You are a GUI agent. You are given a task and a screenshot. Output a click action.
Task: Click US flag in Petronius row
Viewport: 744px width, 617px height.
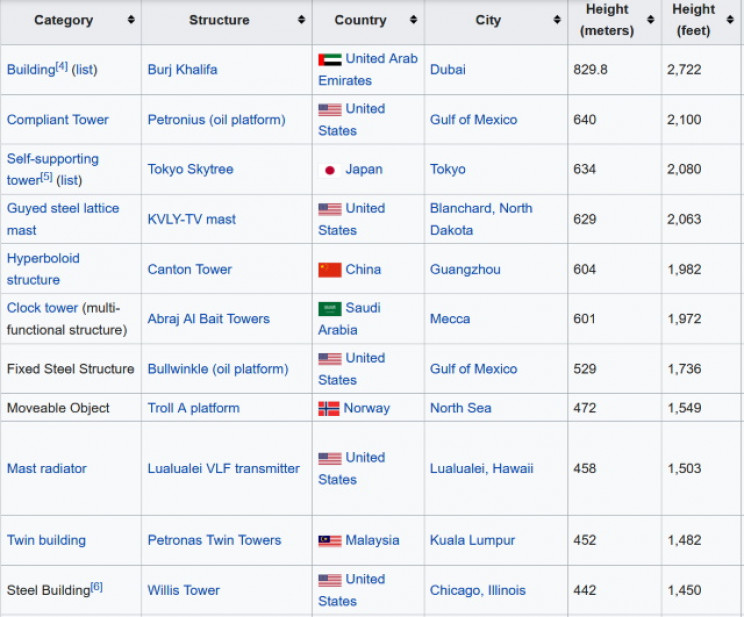[330, 110]
